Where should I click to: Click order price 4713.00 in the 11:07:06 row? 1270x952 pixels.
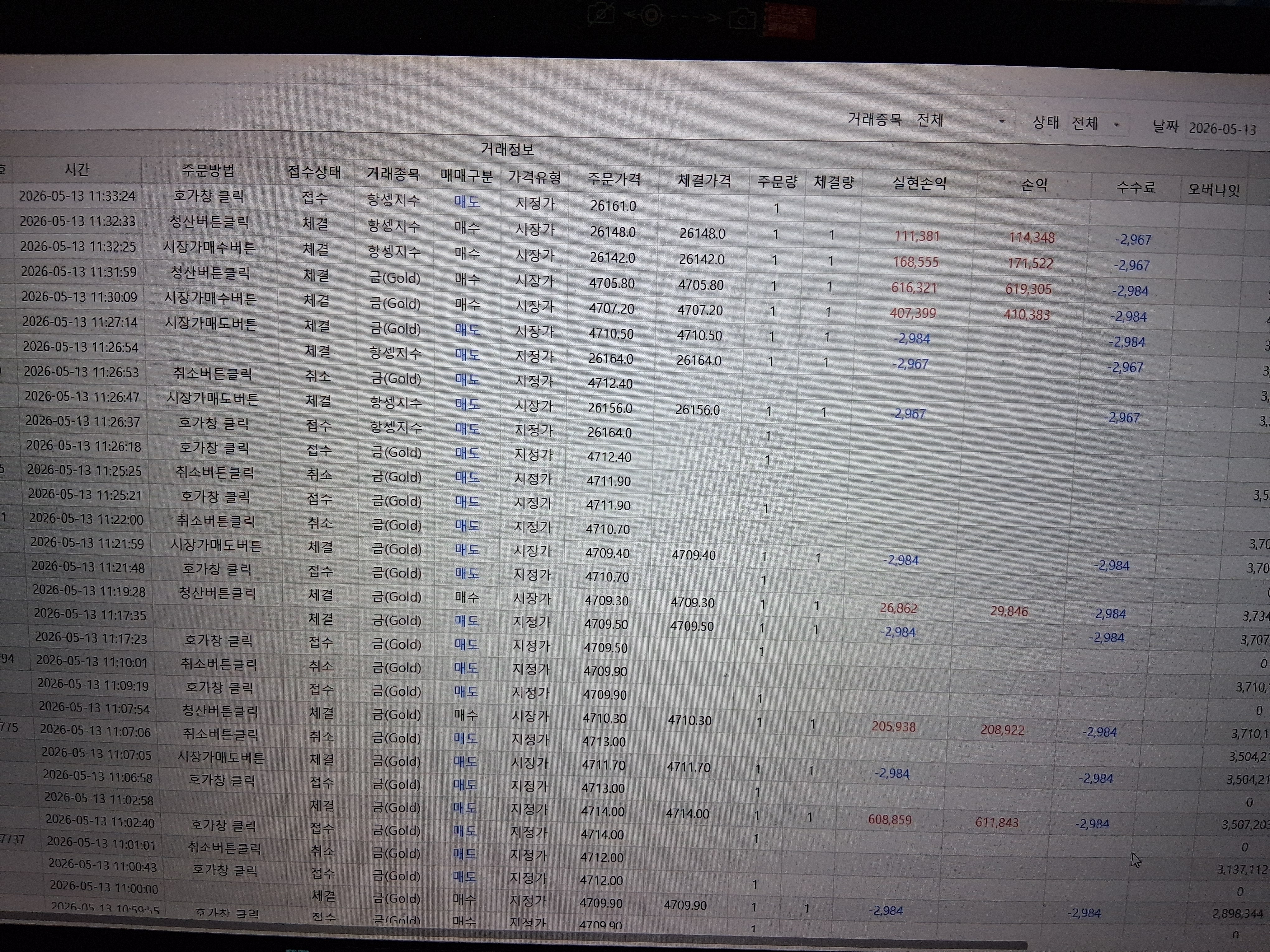click(x=604, y=741)
